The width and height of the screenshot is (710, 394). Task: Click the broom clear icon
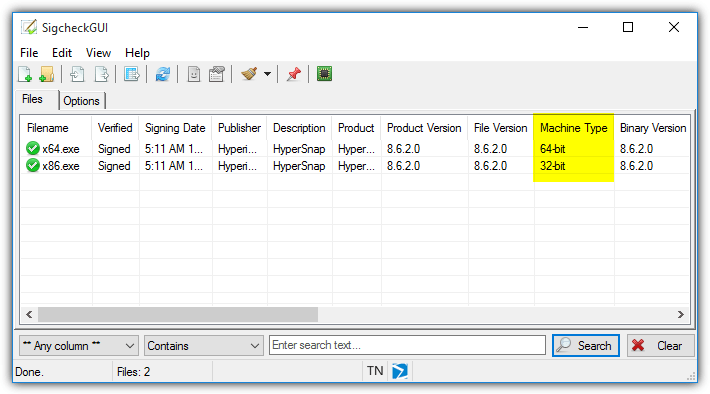pyautogui.click(x=249, y=74)
